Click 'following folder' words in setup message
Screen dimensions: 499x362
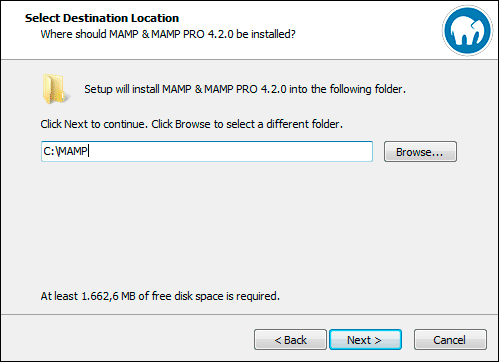pyautogui.click(x=367, y=89)
